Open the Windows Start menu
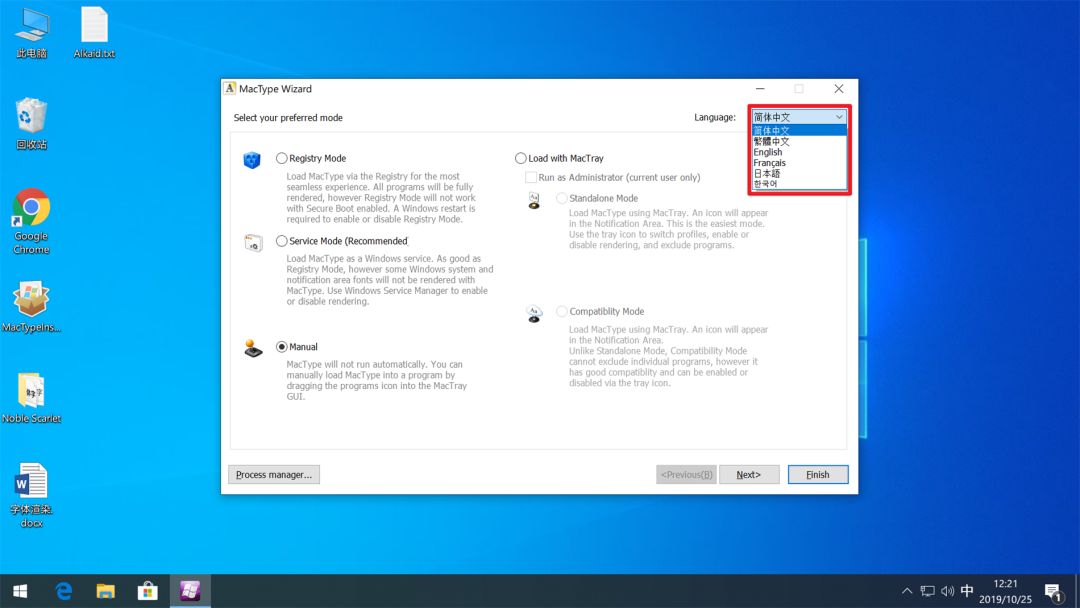 21,591
